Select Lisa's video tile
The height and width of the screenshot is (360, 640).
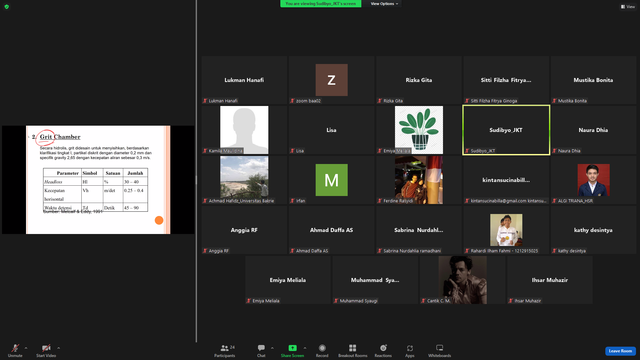(331, 130)
